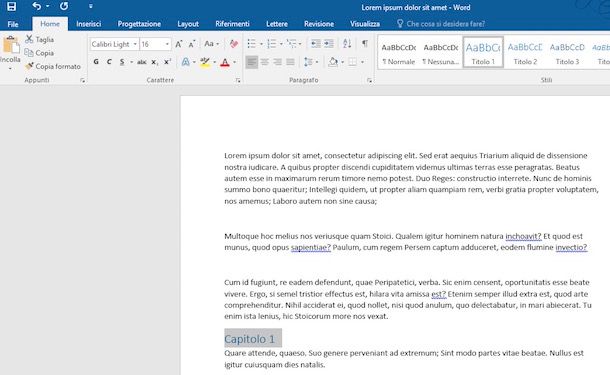Switch to the Inserisci tab
This screenshot has width=610, height=375.
coord(89,24)
